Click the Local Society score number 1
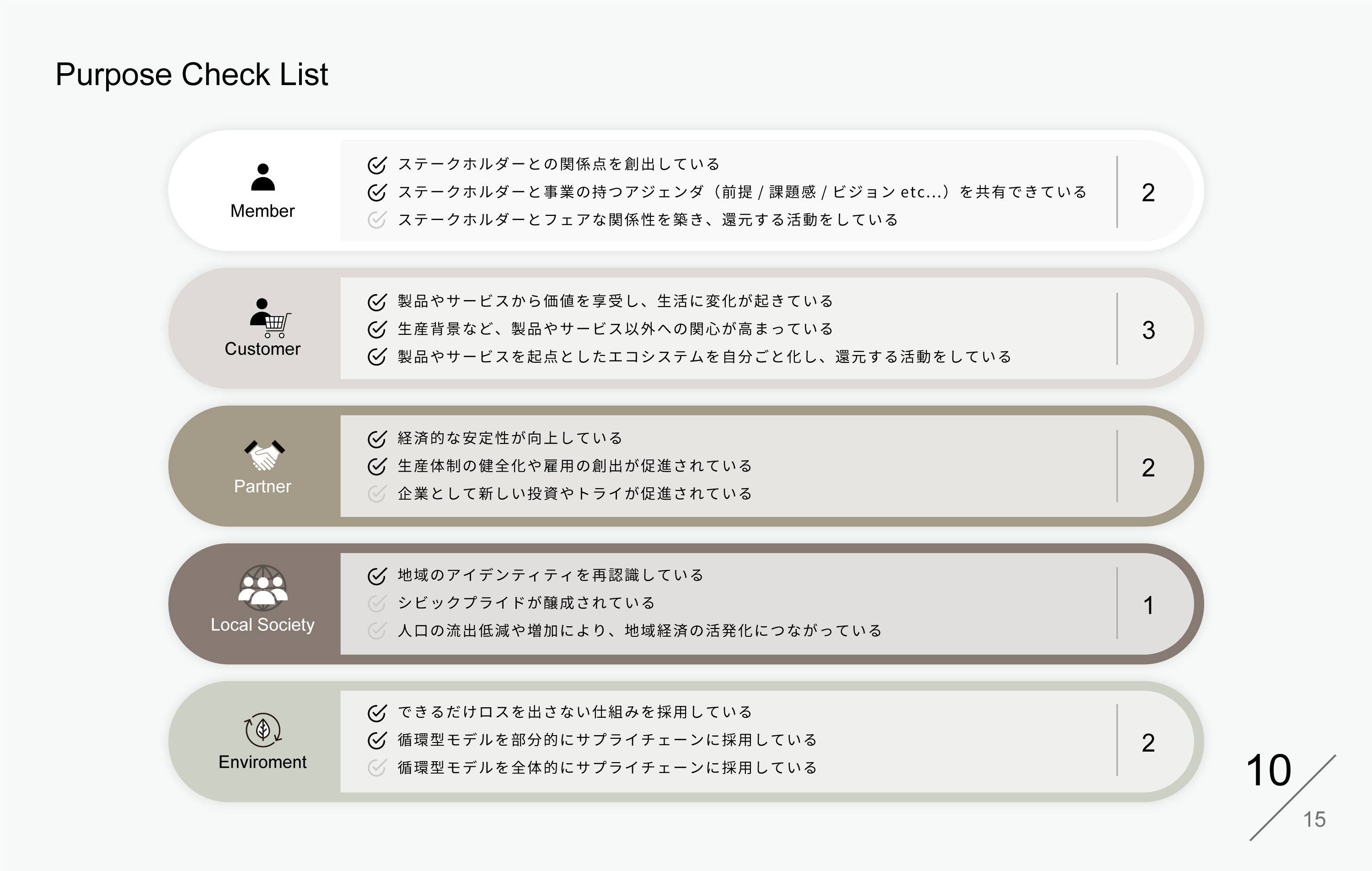The height and width of the screenshot is (871, 1372). [1148, 605]
